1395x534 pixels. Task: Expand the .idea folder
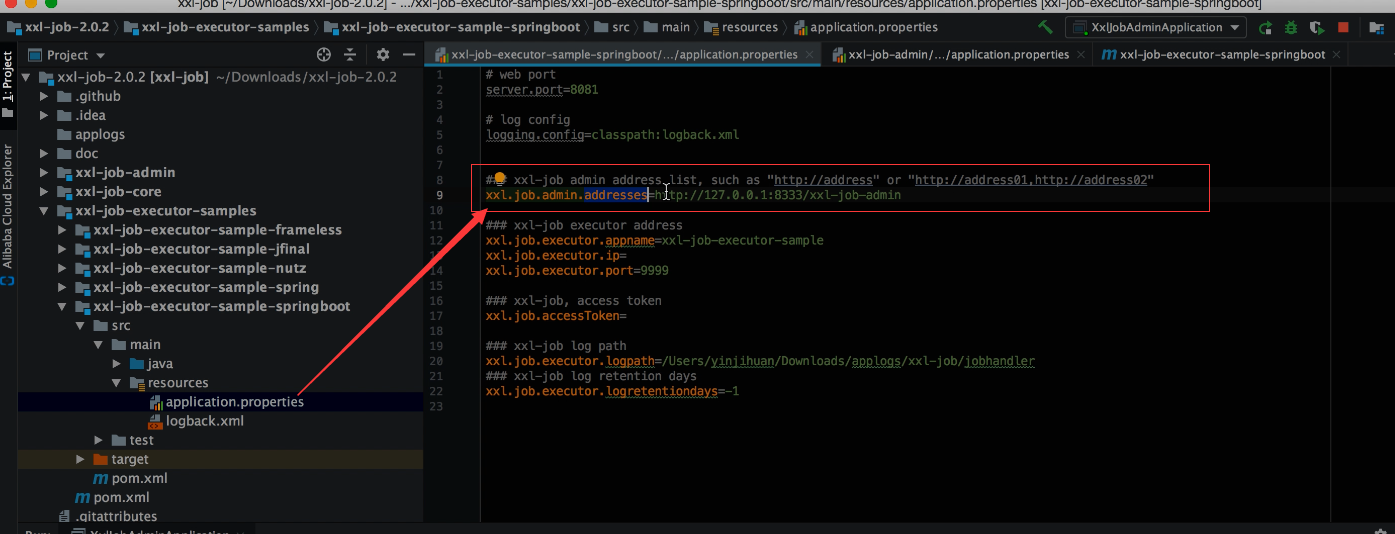click(x=44, y=116)
